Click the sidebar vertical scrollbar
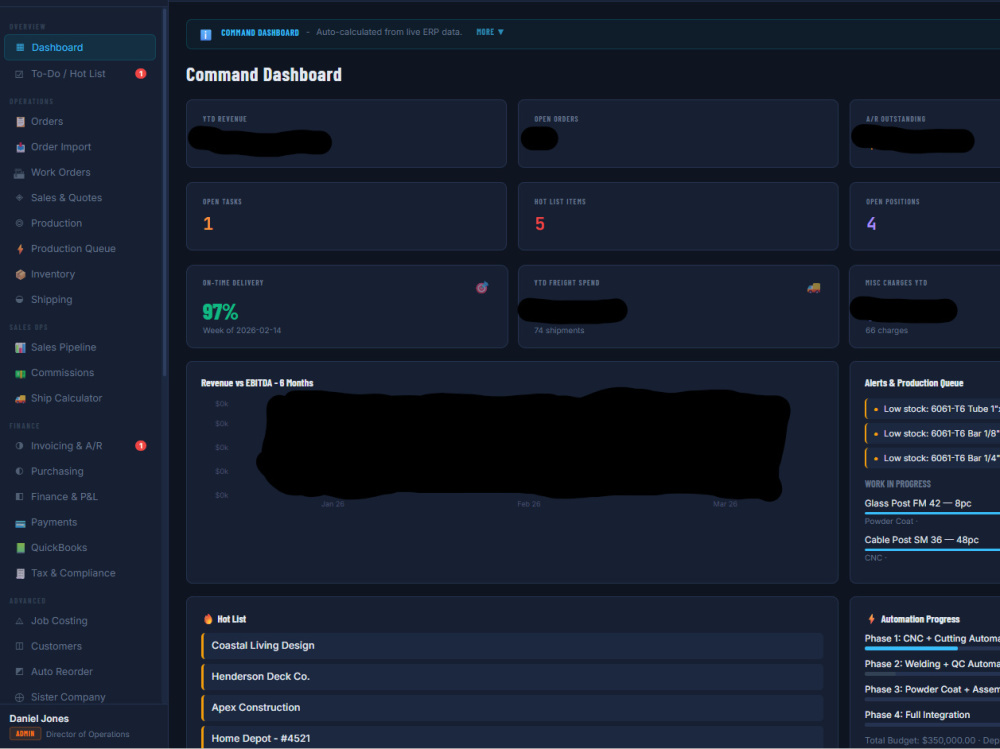 pyautogui.click(x=165, y=191)
